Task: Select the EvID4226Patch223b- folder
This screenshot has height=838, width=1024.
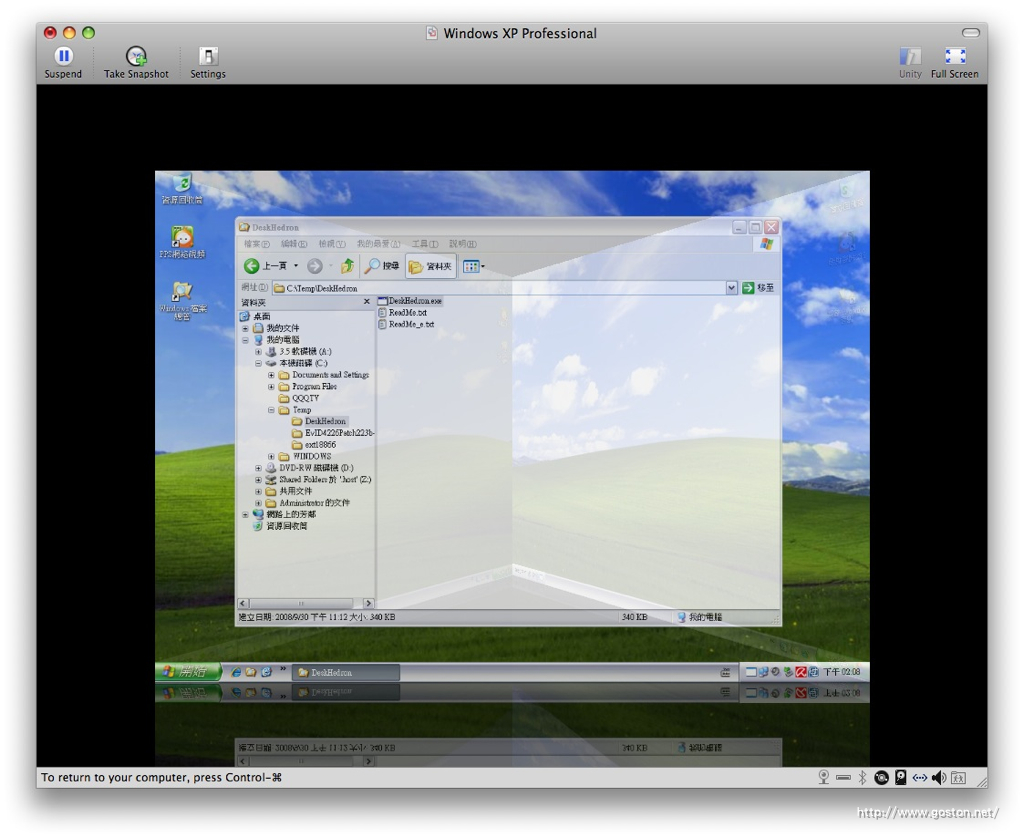Action: click(333, 433)
